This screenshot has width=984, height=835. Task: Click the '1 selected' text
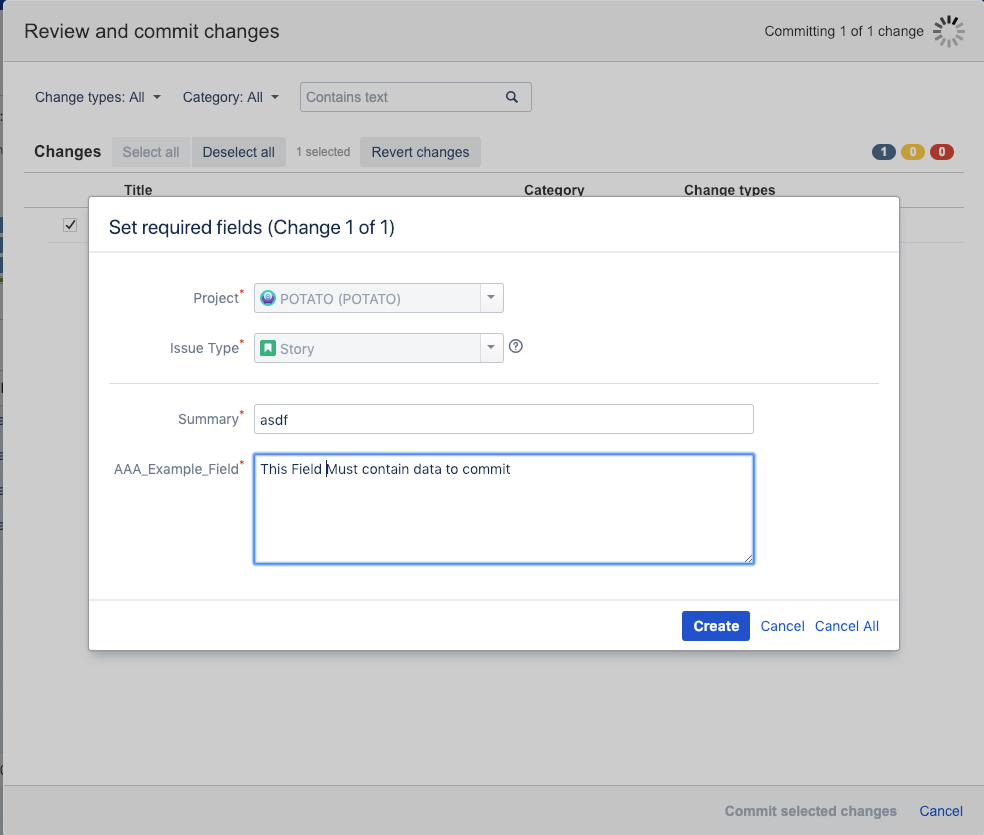click(x=323, y=152)
